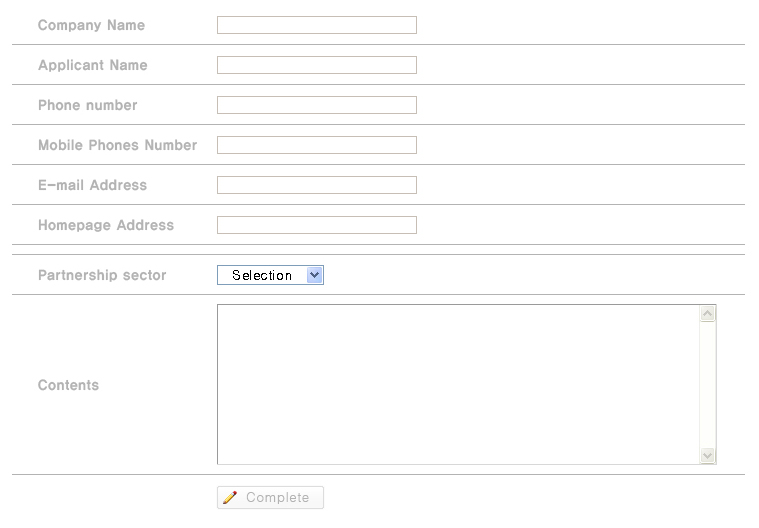Click the Company Name label
Viewport: 759px width, 528px height.
click(x=91, y=25)
